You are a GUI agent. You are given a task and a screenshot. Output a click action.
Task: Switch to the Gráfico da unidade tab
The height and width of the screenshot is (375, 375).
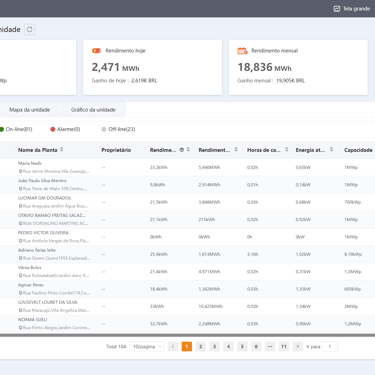93,110
